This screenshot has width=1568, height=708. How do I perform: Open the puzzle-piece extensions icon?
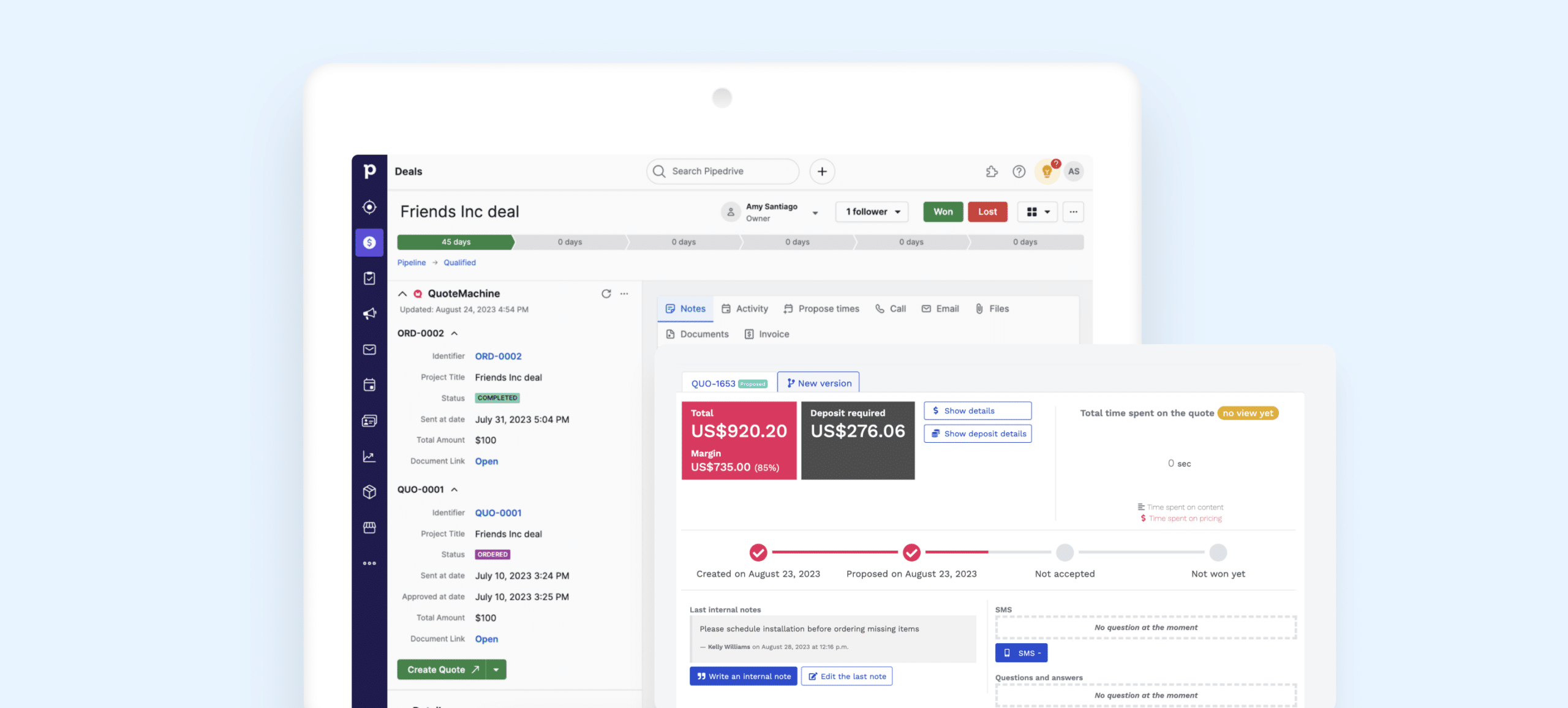click(x=992, y=171)
